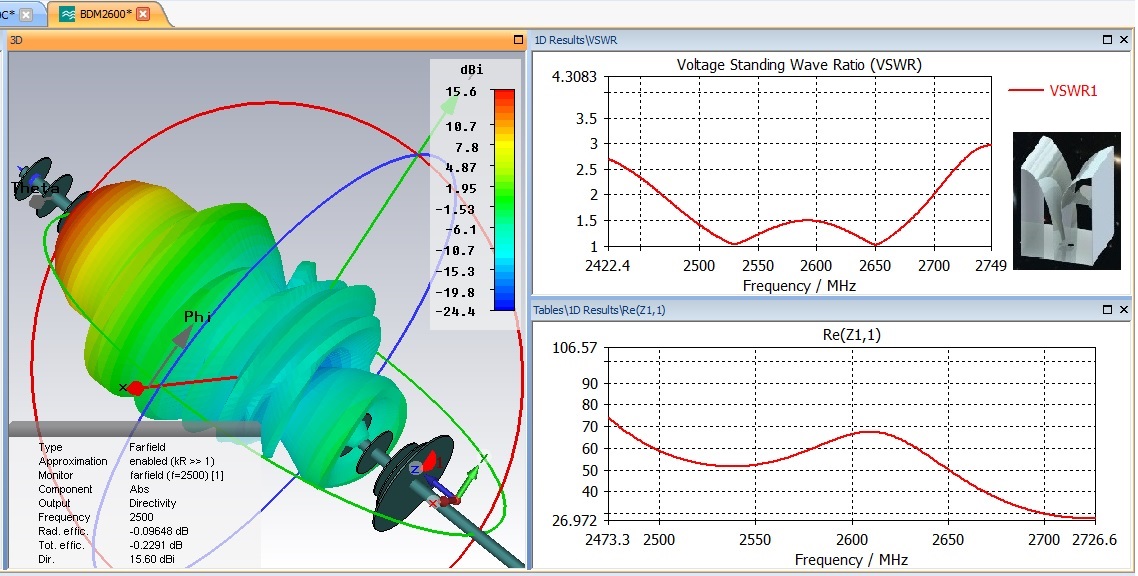The height and width of the screenshot is (576, 1138).
Task: Click the Component value Abs
Action: (139, 489)
